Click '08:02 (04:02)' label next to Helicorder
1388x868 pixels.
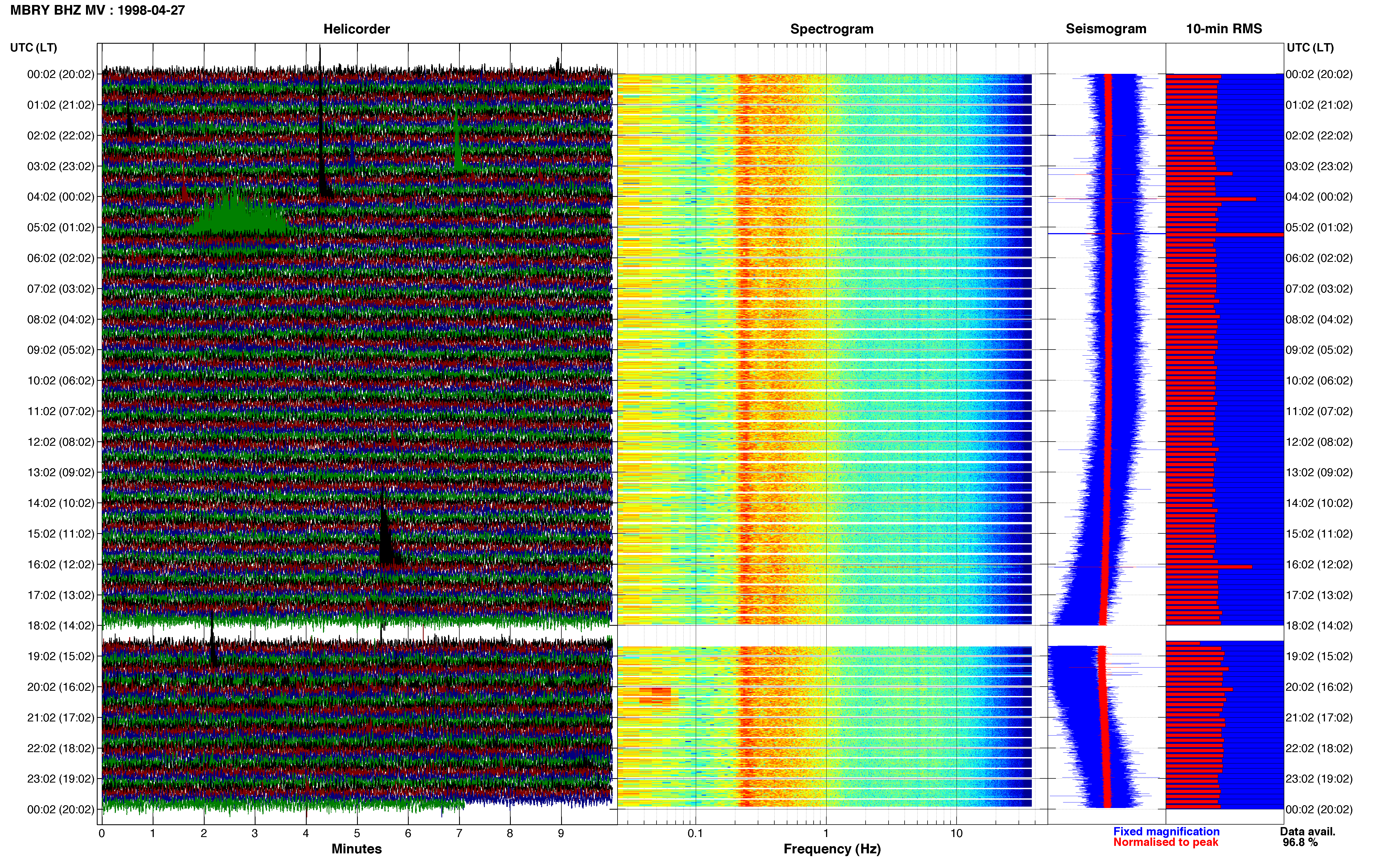[x=61, y=319]
